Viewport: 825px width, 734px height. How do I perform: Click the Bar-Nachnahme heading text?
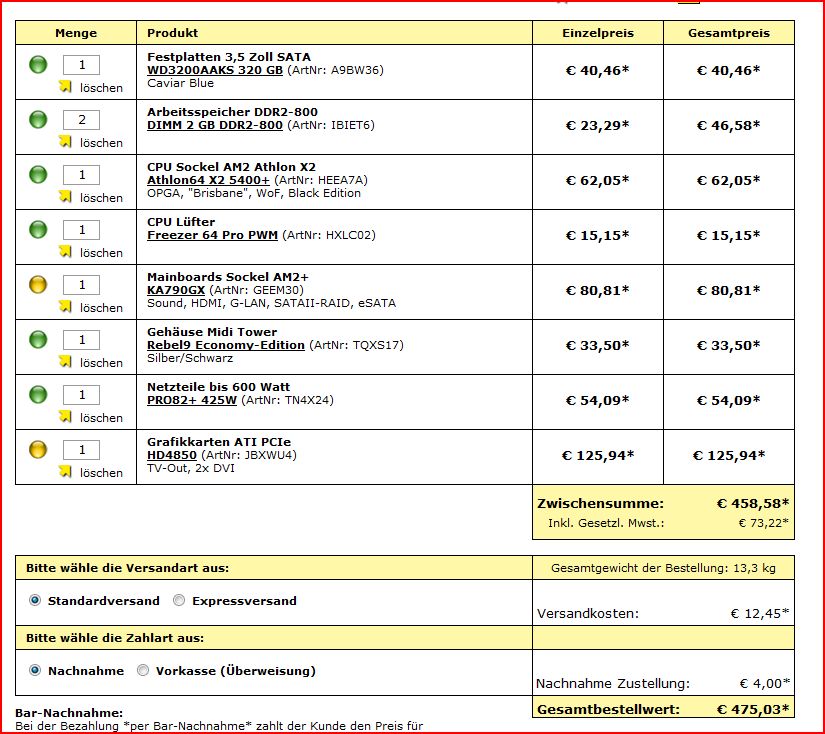click(69, 713)
